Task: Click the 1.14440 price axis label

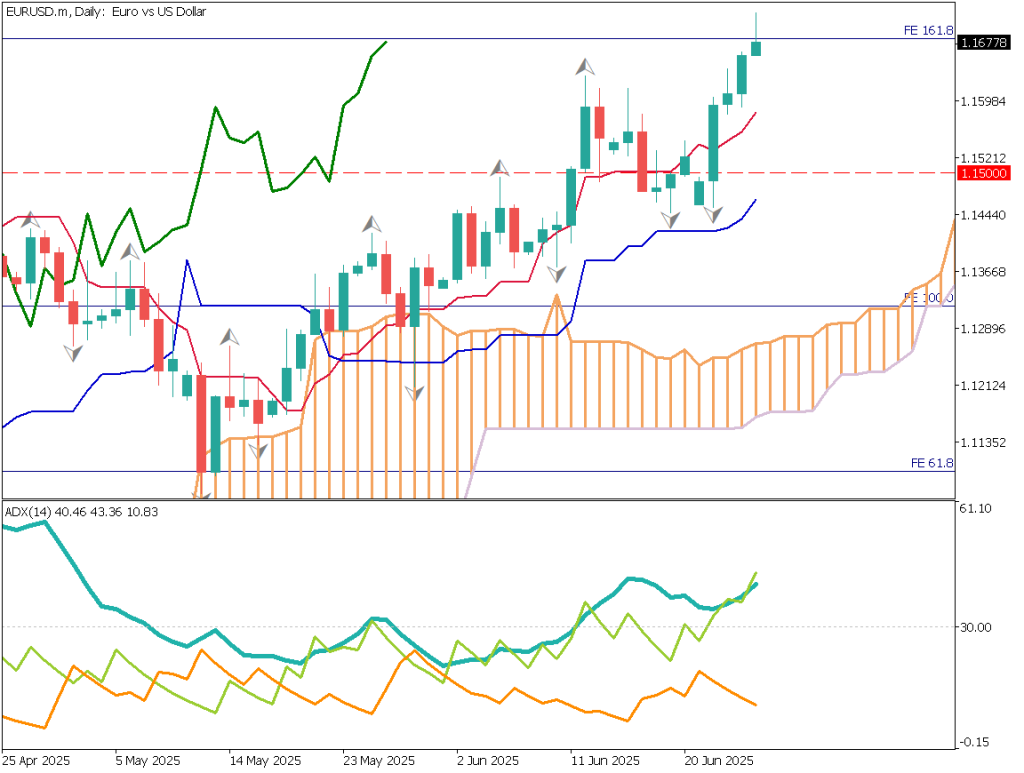Action: [x=983, y=215]
